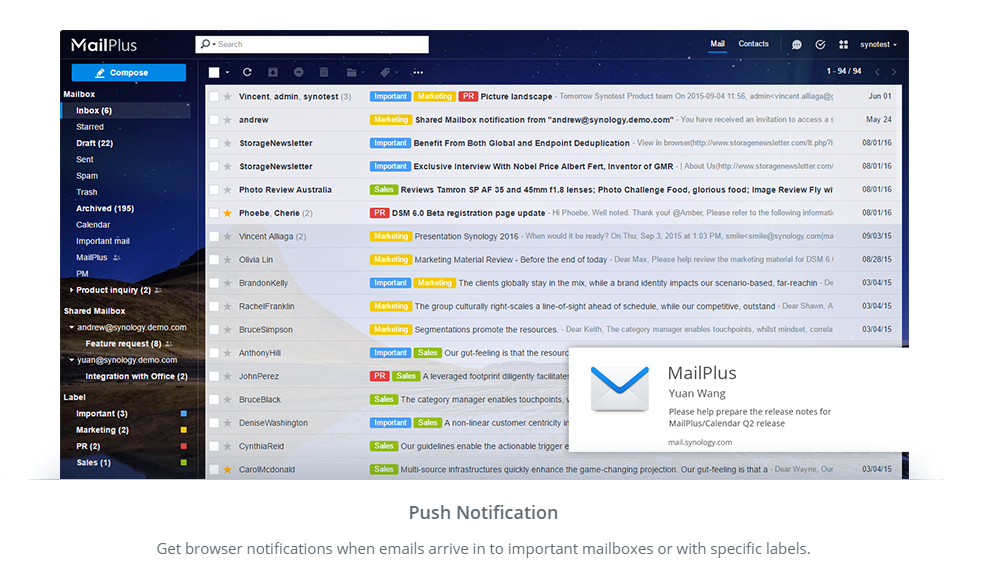The image size is (994, 576).
Task: Open Archived (195) folder
Action: pos(105,208)
